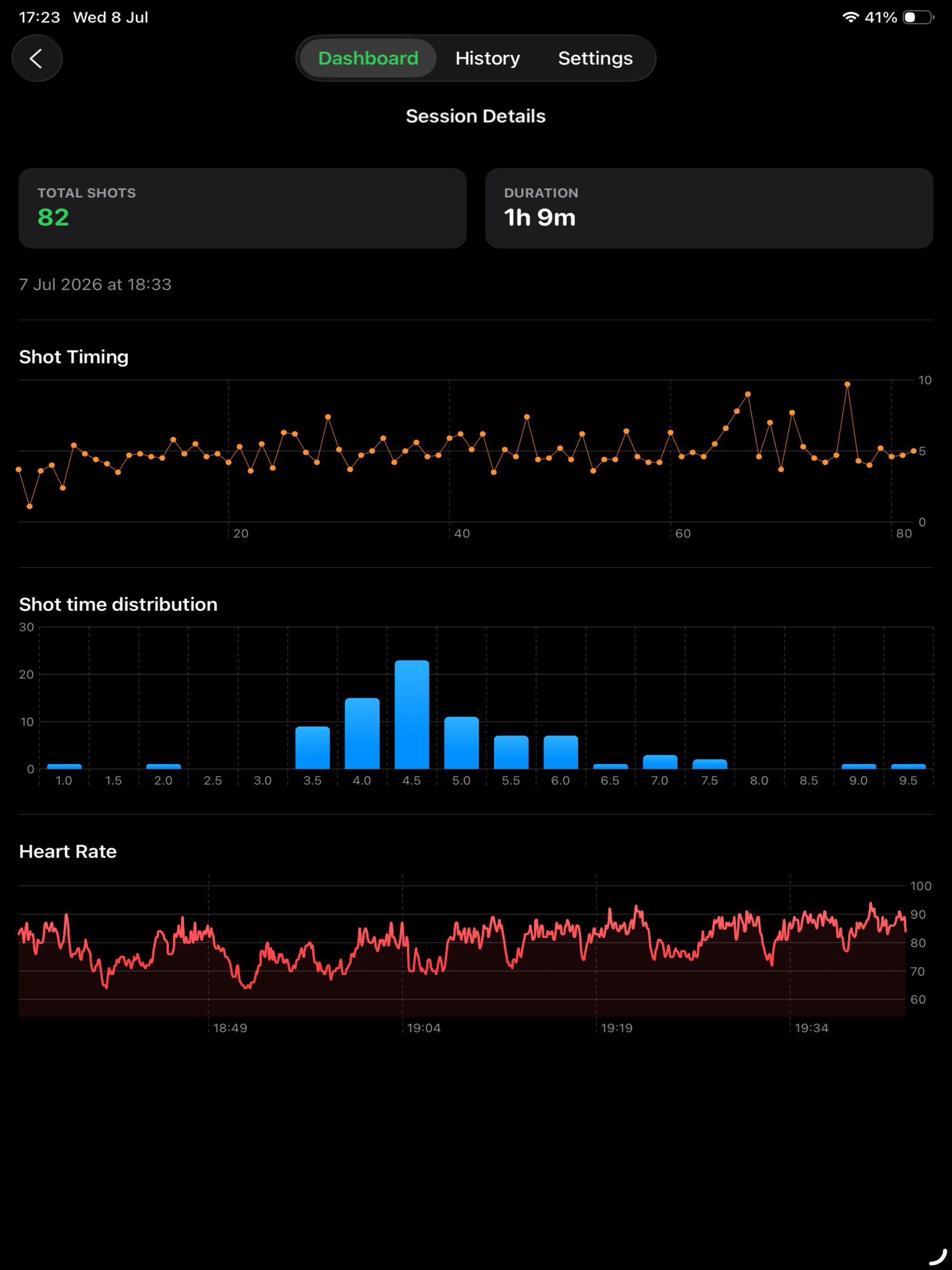Tap the 5.0 distribution bar

pos(461,742)
